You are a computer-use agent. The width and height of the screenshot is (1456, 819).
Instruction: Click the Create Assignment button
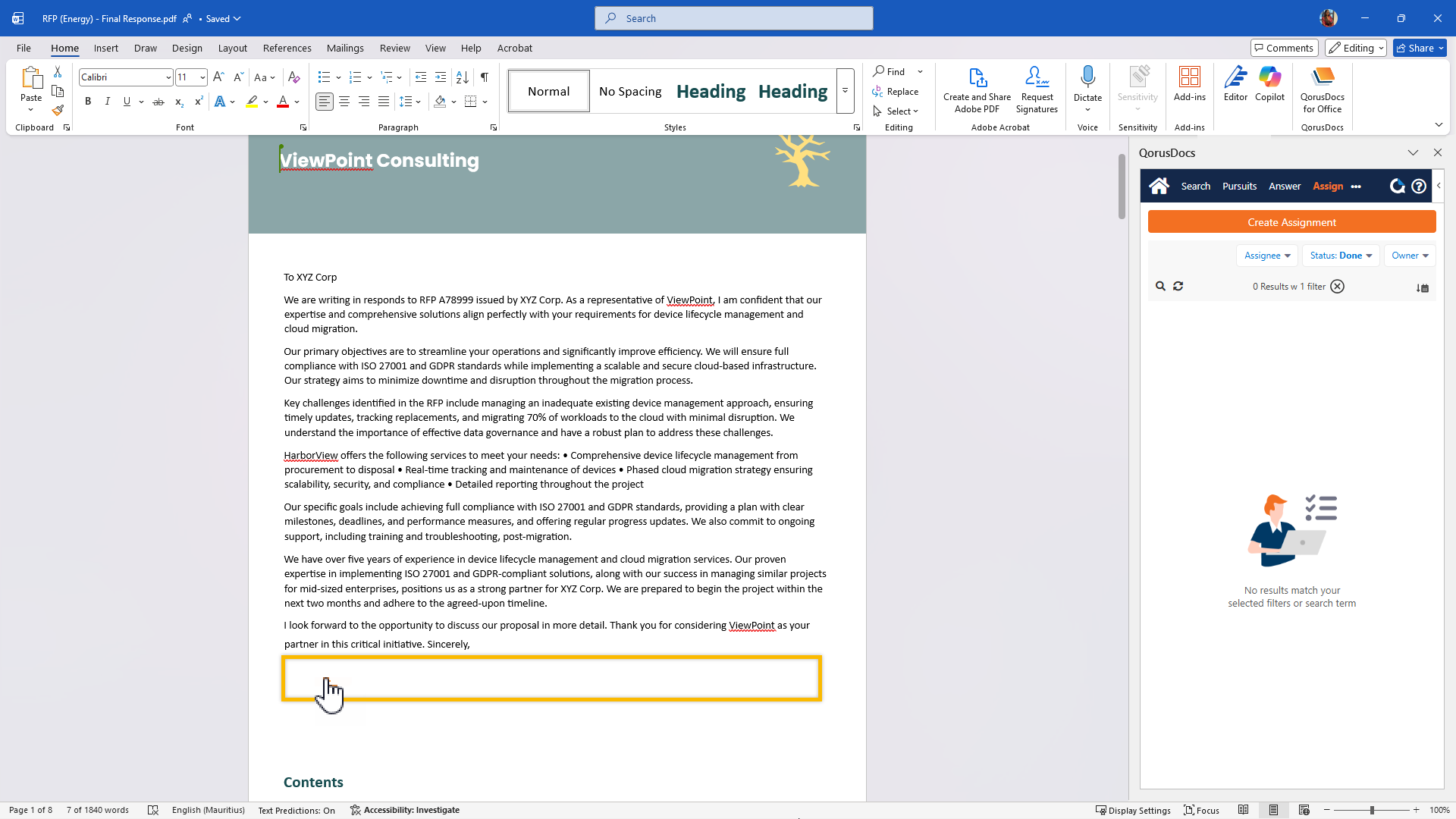(1291, 222)
